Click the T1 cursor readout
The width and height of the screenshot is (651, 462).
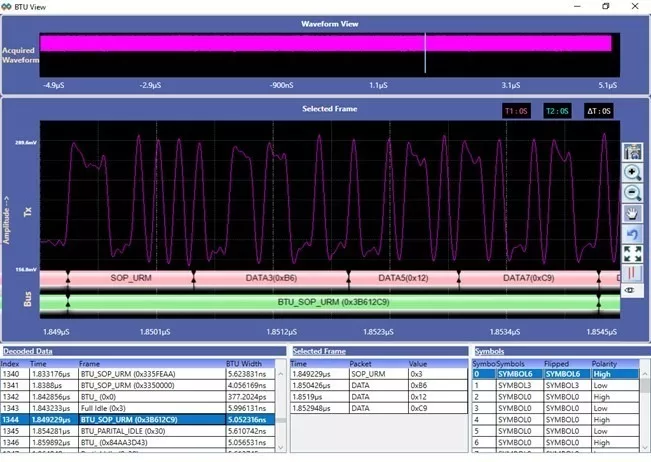(x=518, y=112)
